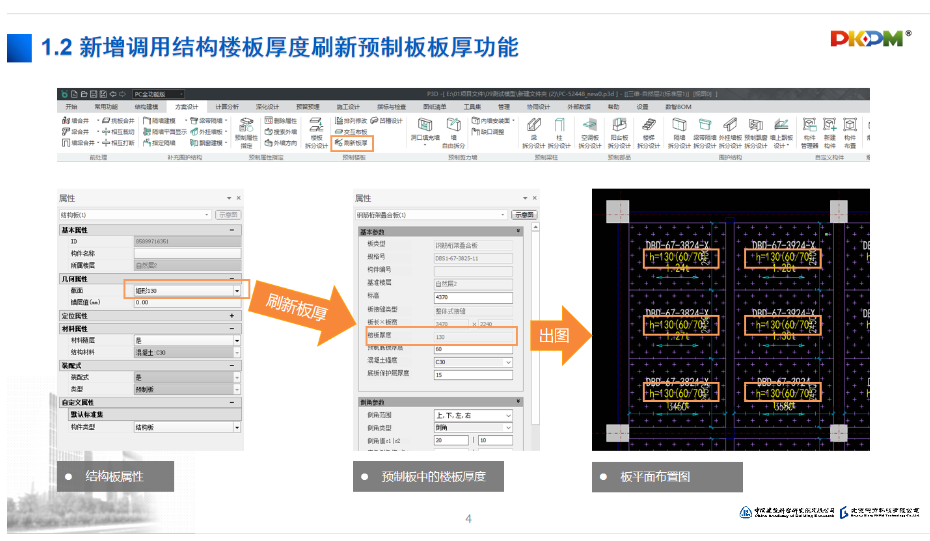Viewport: 930px width, 541px height.
Task: Click the 删除属性 tool
Action: 281,120
